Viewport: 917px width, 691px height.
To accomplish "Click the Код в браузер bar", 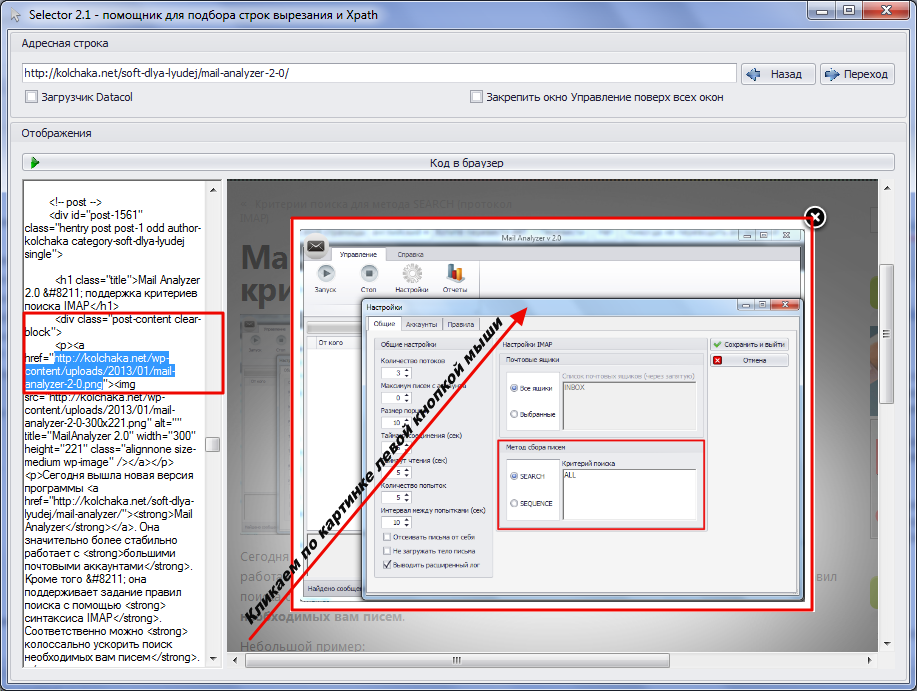I will [x=458, y=163].
